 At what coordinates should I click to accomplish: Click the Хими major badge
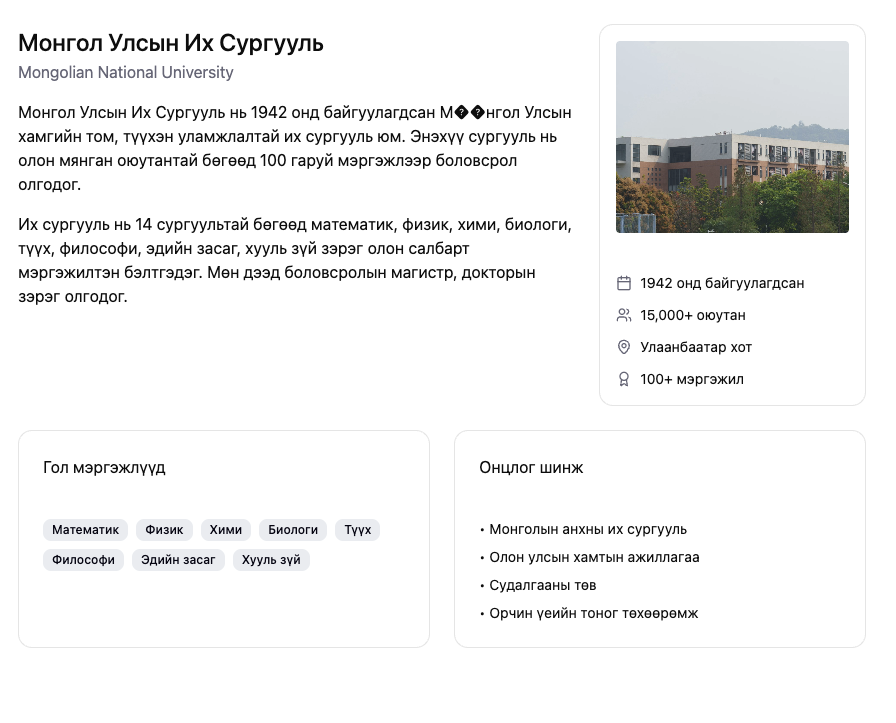(x=226, y=530)
